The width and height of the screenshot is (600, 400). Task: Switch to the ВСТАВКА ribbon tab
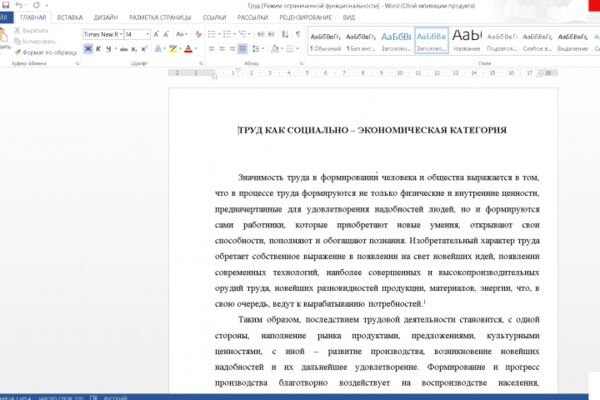[70, 18]
